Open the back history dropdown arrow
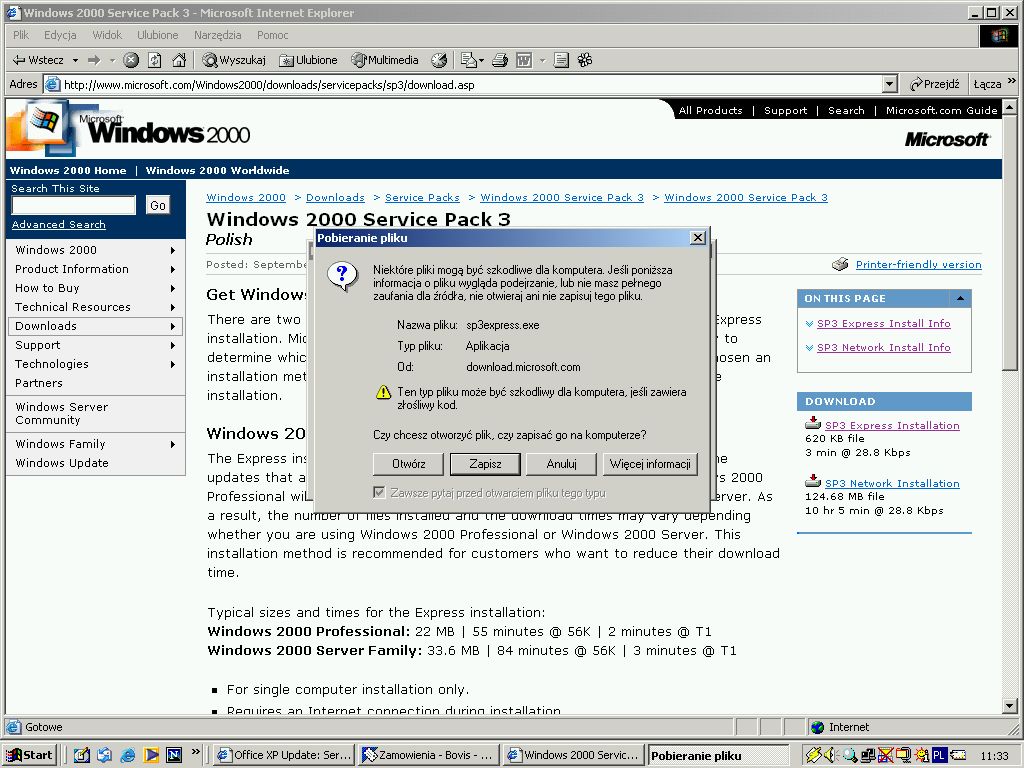 pos(75,60)
